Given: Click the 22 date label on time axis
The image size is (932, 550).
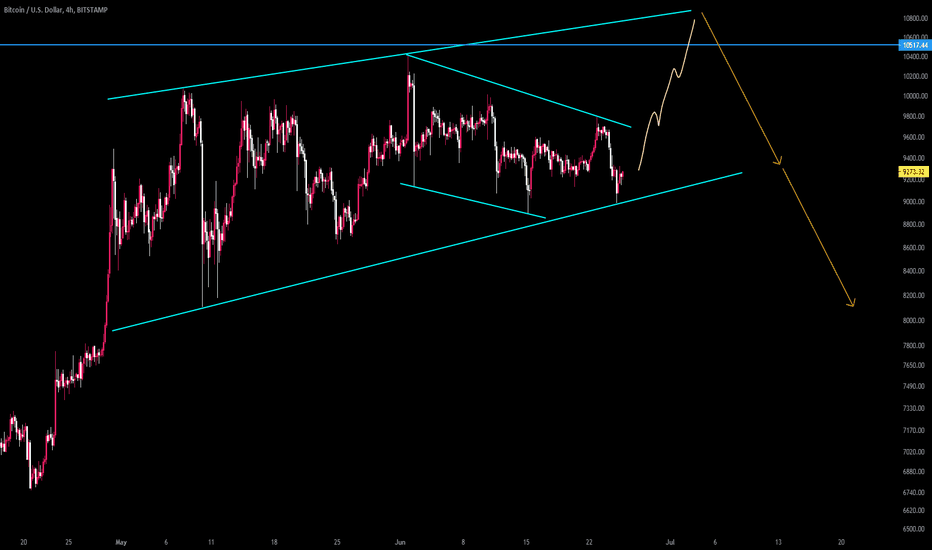Looking at the screenshot, I should coord(589,542).
